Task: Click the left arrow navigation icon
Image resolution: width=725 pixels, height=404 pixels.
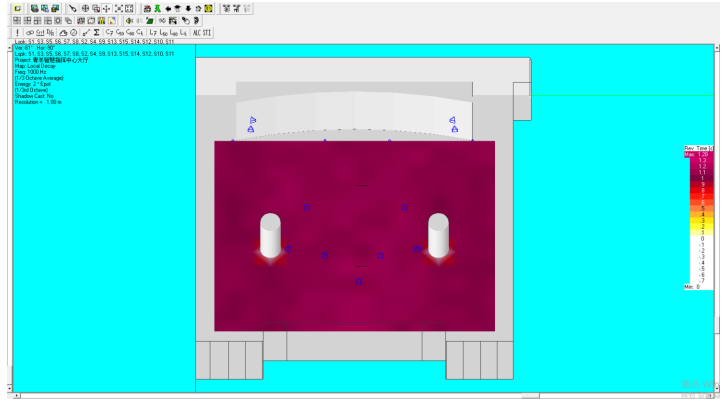Action: (167, 8)
